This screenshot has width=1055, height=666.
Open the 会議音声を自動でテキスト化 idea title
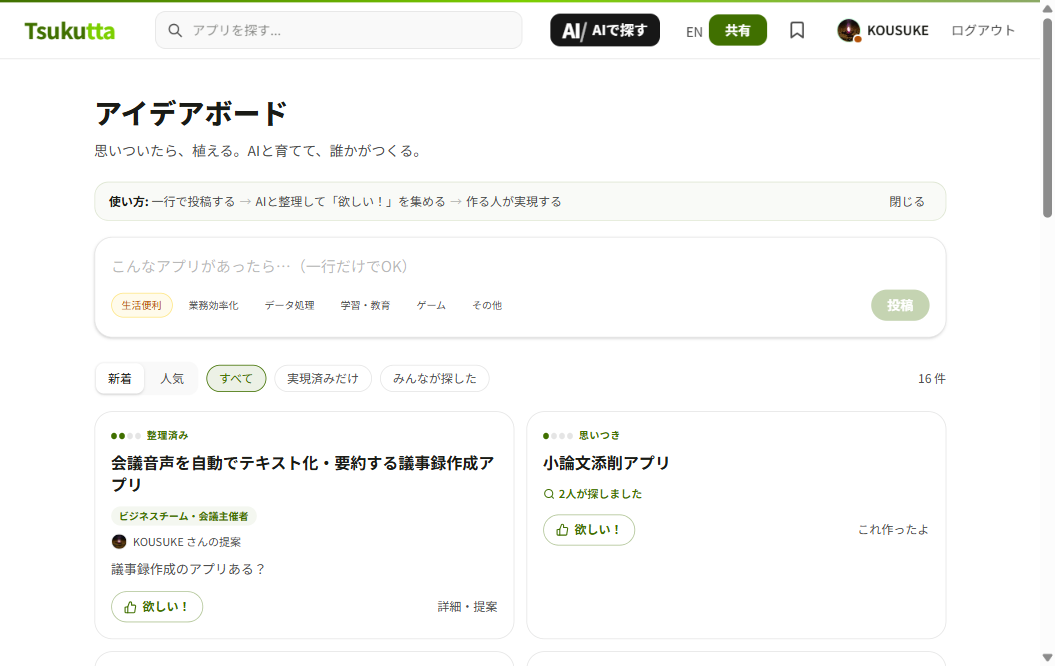303,474
